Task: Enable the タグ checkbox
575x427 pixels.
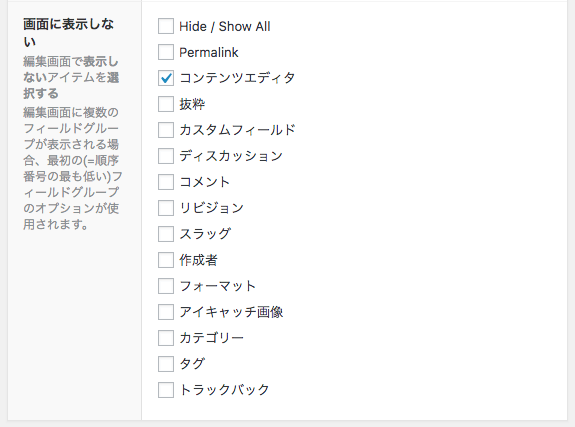Action: click(166, 364)
